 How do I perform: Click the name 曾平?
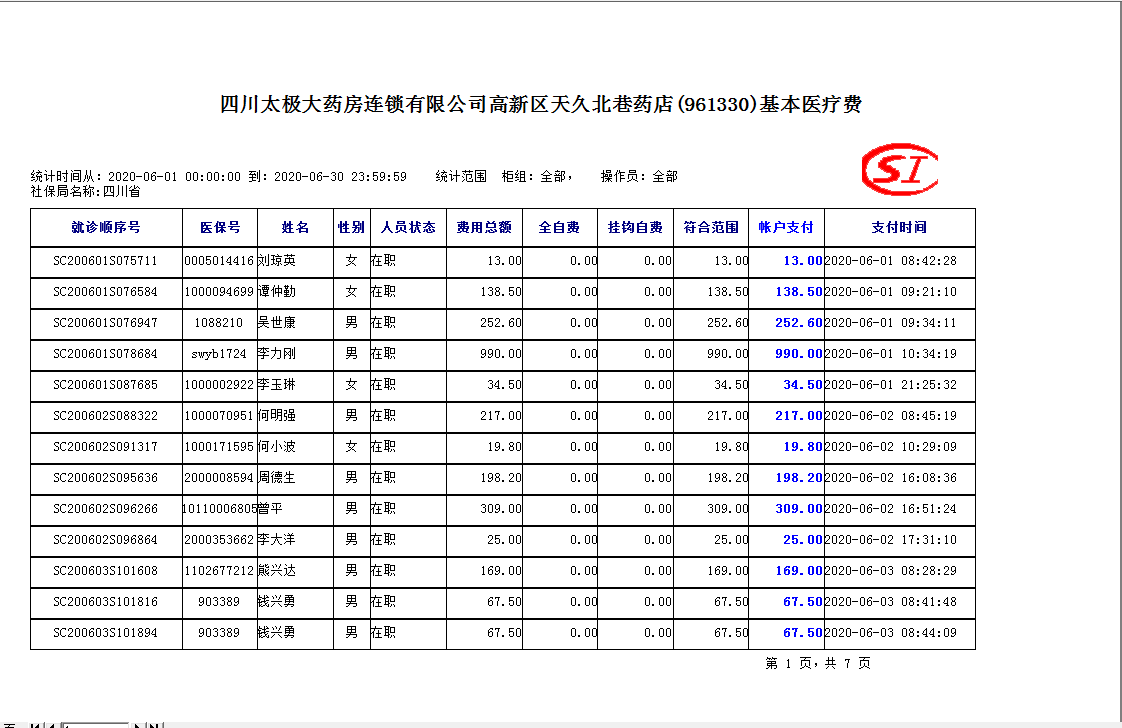coord(270,509)
